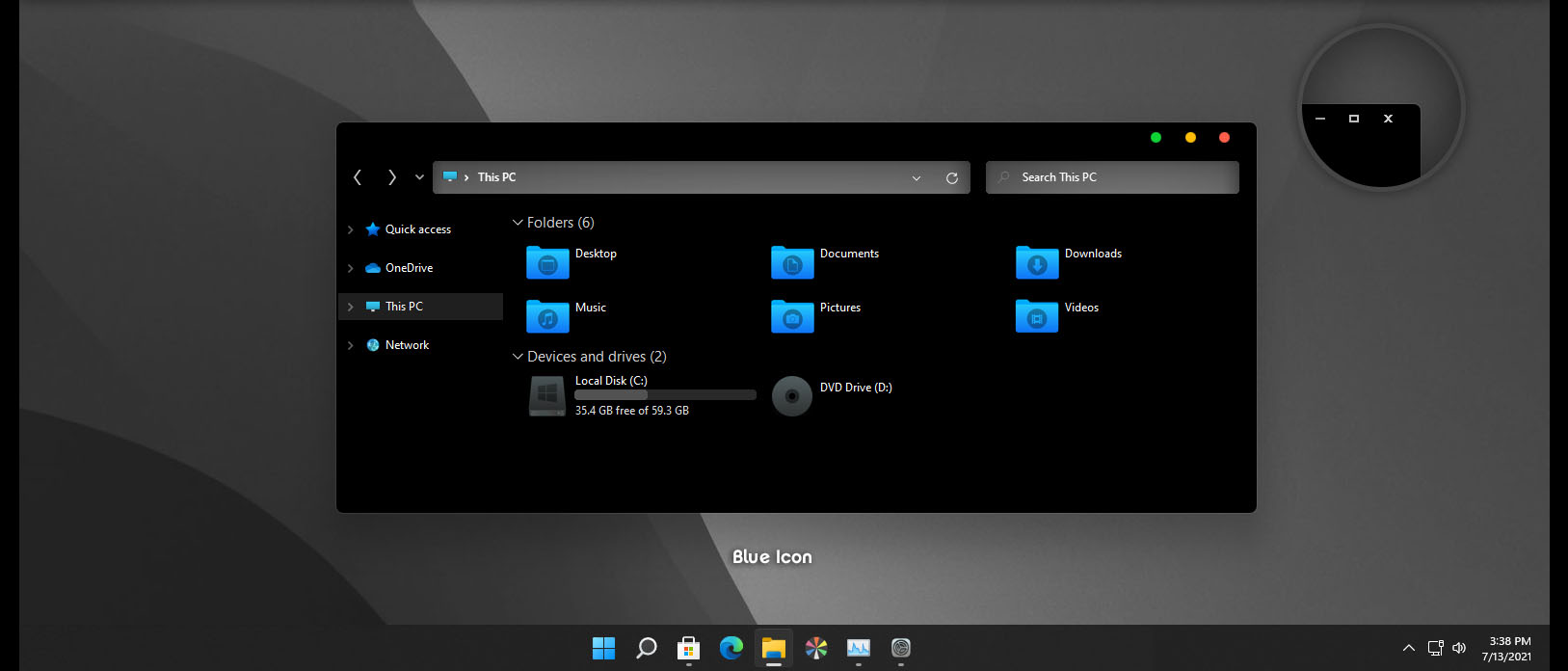This screenshot has height=671, width=1568.
Task: Select the Local Disk (C:) drive icon
Action: point(547,396)
